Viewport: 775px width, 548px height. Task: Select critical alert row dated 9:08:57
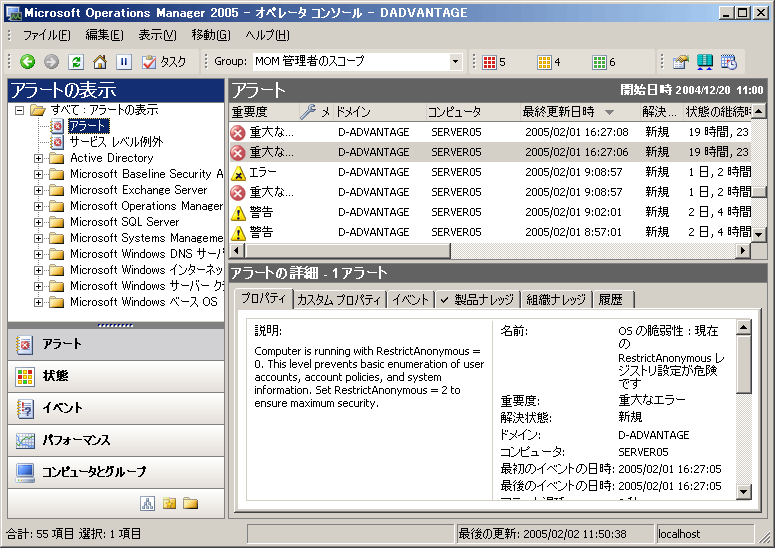pos(490,192)
